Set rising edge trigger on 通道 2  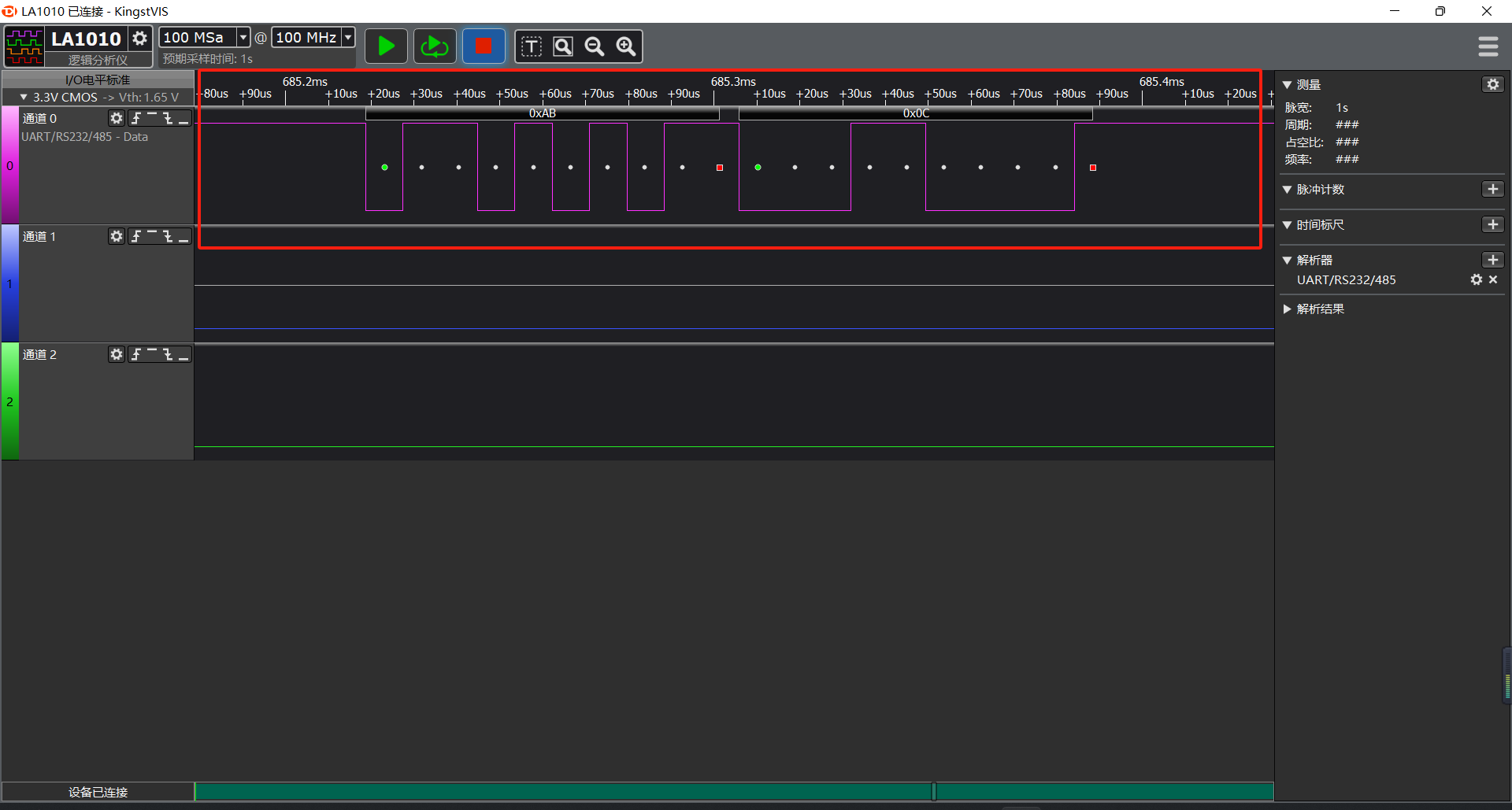(136, 354)
